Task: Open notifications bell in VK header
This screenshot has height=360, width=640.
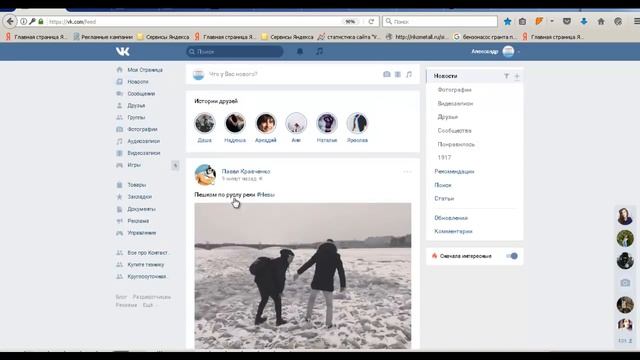Action: pos(300,51)
